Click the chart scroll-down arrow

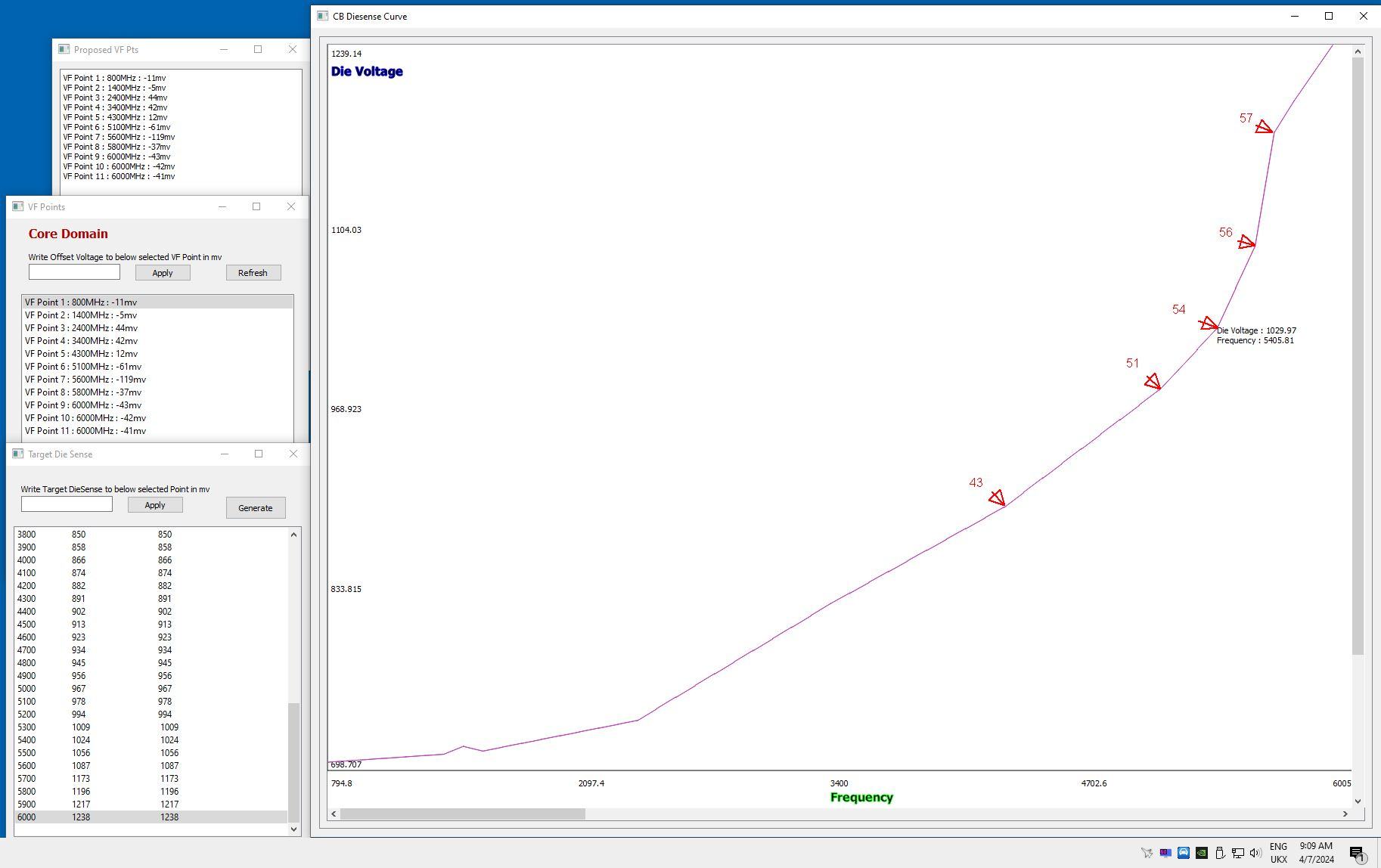(x=1358, y=801)
